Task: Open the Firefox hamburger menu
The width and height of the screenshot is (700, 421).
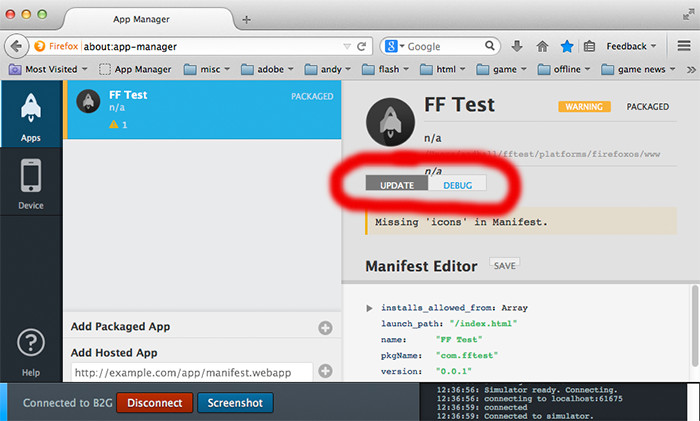Action: point(684,46)
